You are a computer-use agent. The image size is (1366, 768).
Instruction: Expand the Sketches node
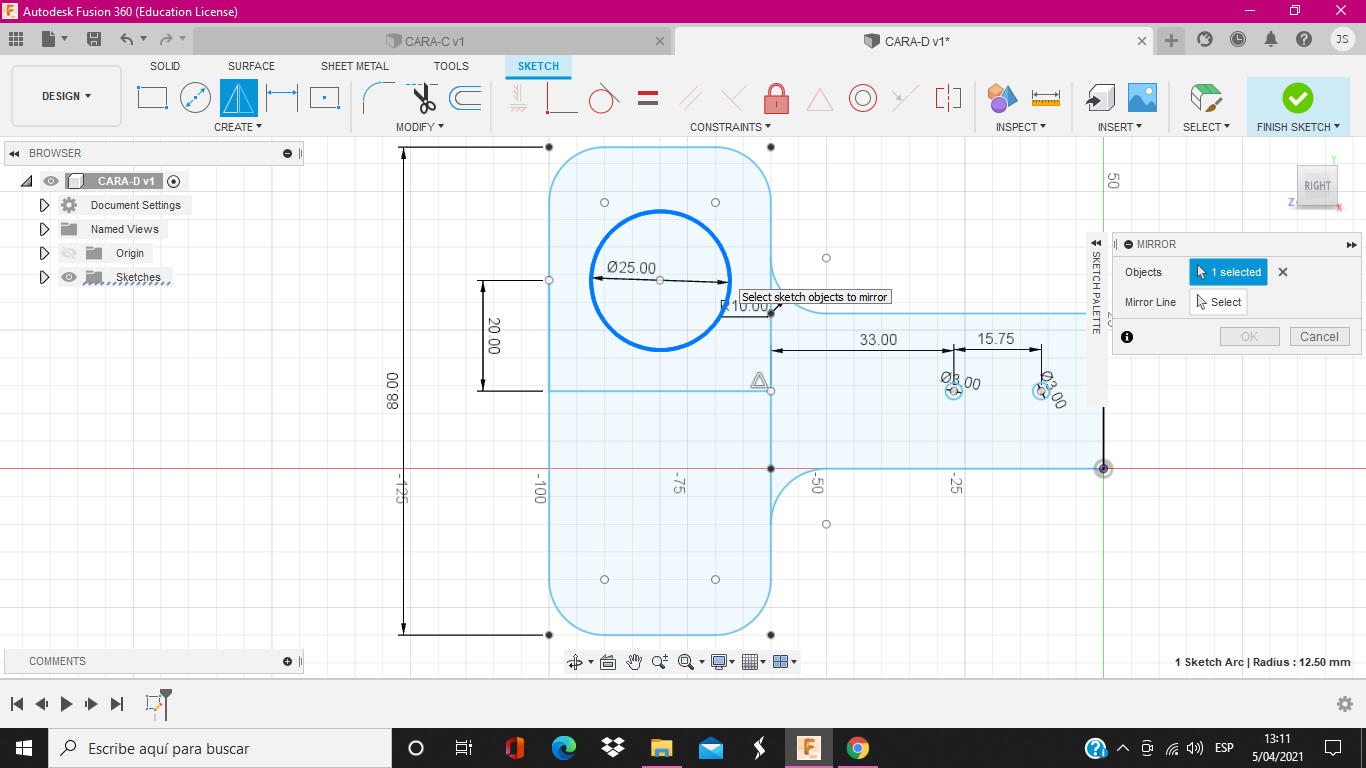[44, 277]
